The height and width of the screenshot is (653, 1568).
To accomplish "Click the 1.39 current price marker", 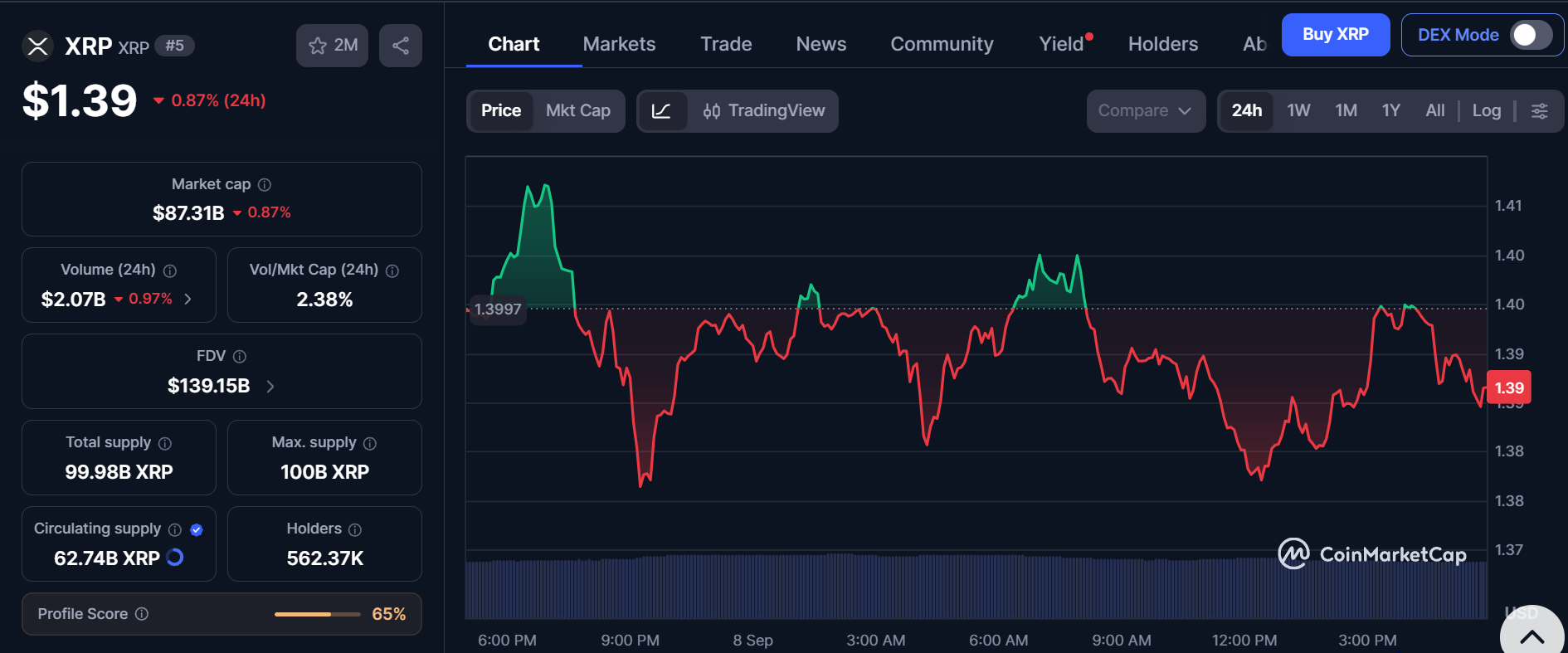I will (1509, 387).
